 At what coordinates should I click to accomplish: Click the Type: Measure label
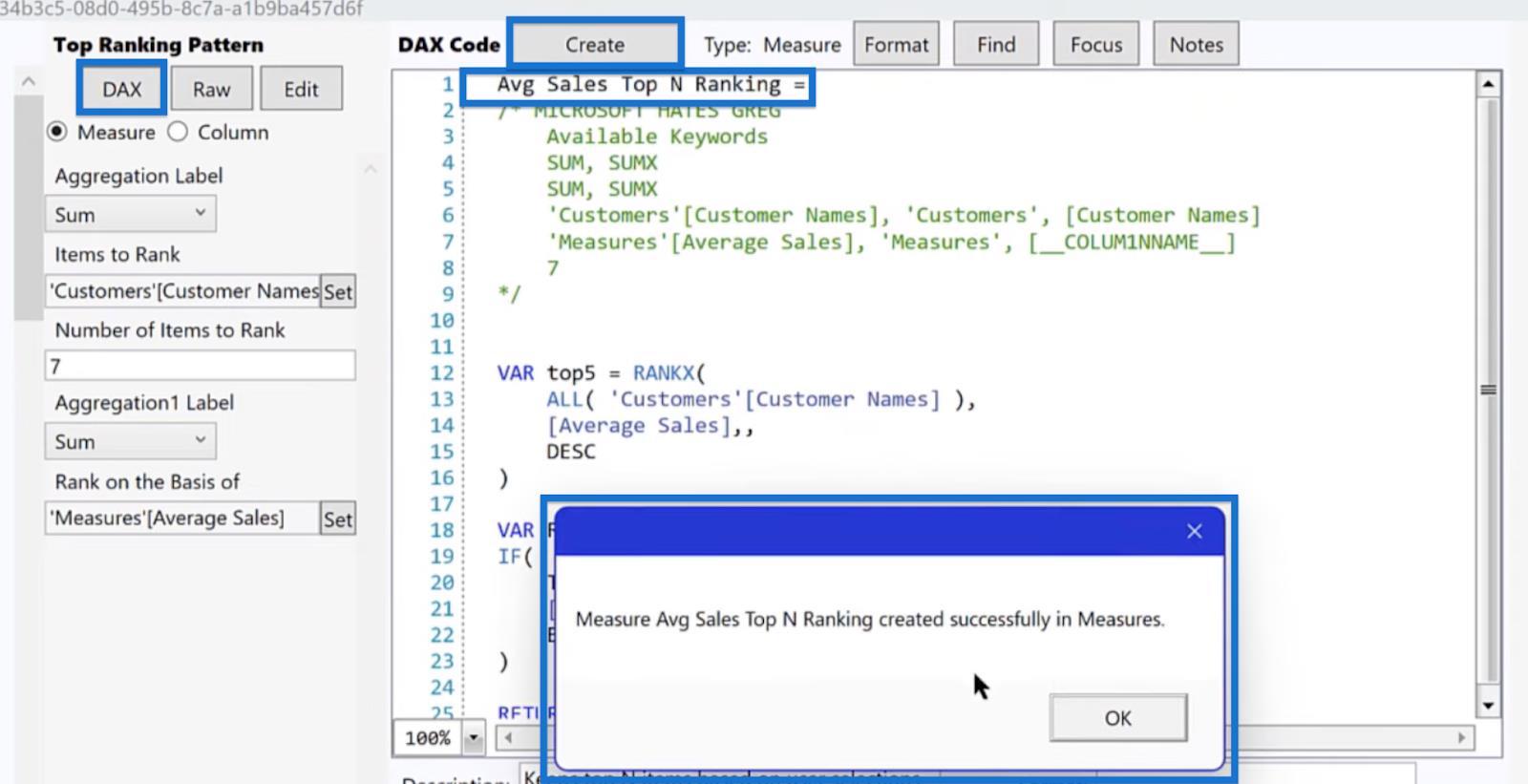tap(773, 45)
